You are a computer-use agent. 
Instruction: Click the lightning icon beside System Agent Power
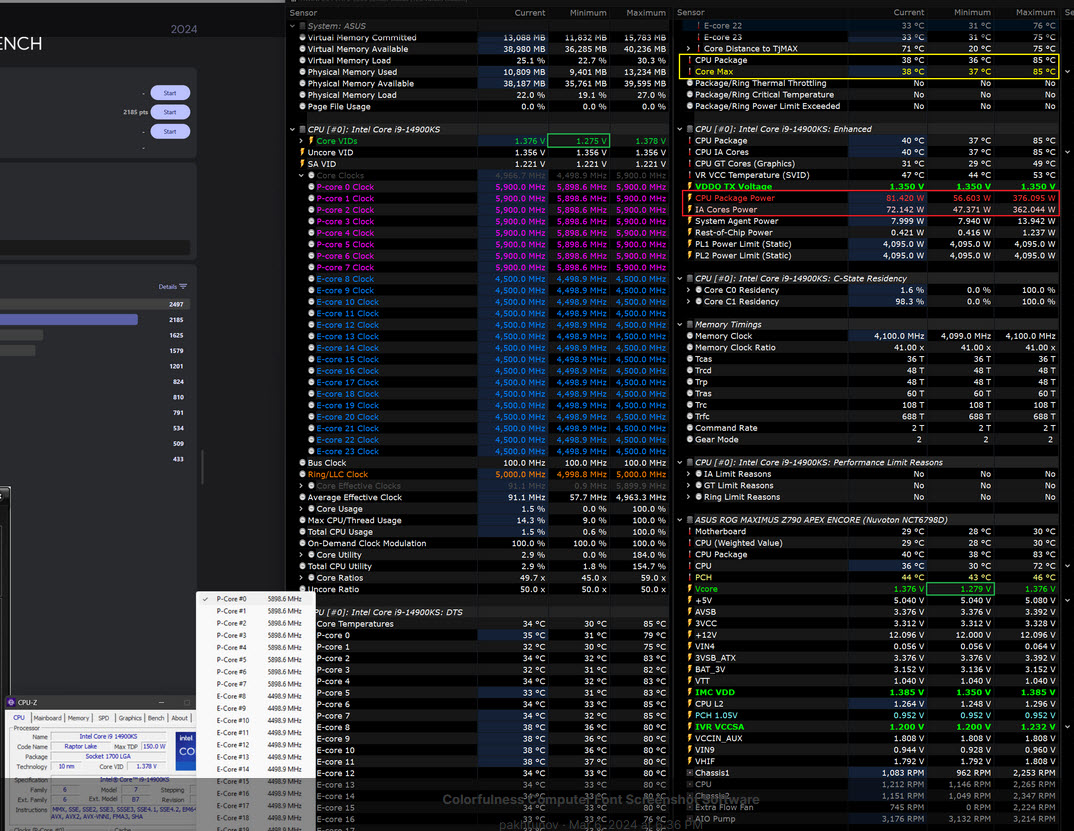pyautogui.click(x=690, y=221)
